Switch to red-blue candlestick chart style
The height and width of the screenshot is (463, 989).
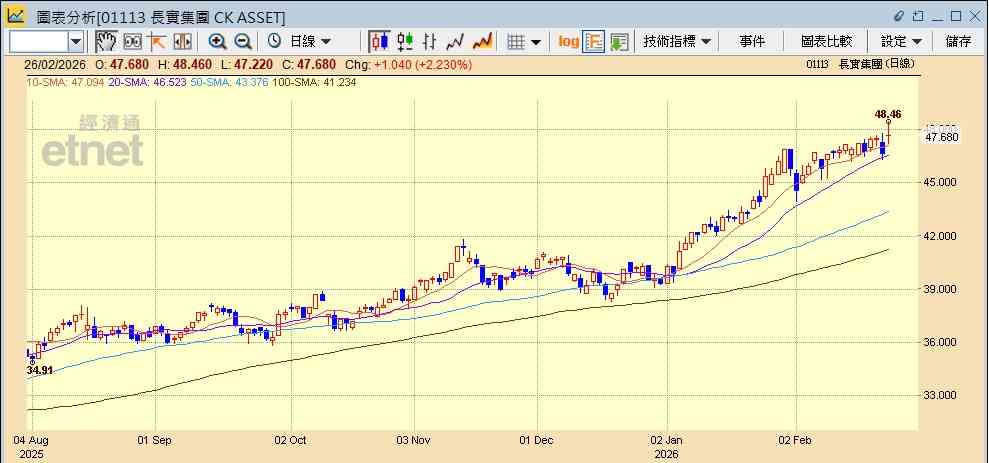click(379, 42)
